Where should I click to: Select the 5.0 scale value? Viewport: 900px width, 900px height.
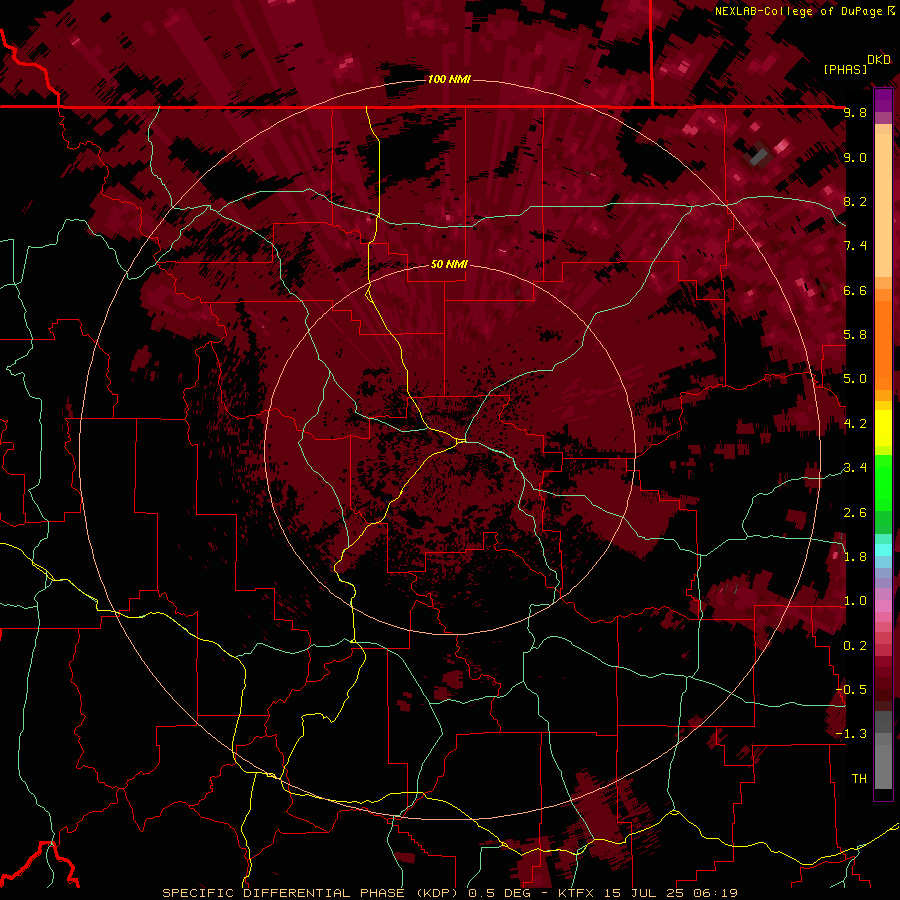855,379
